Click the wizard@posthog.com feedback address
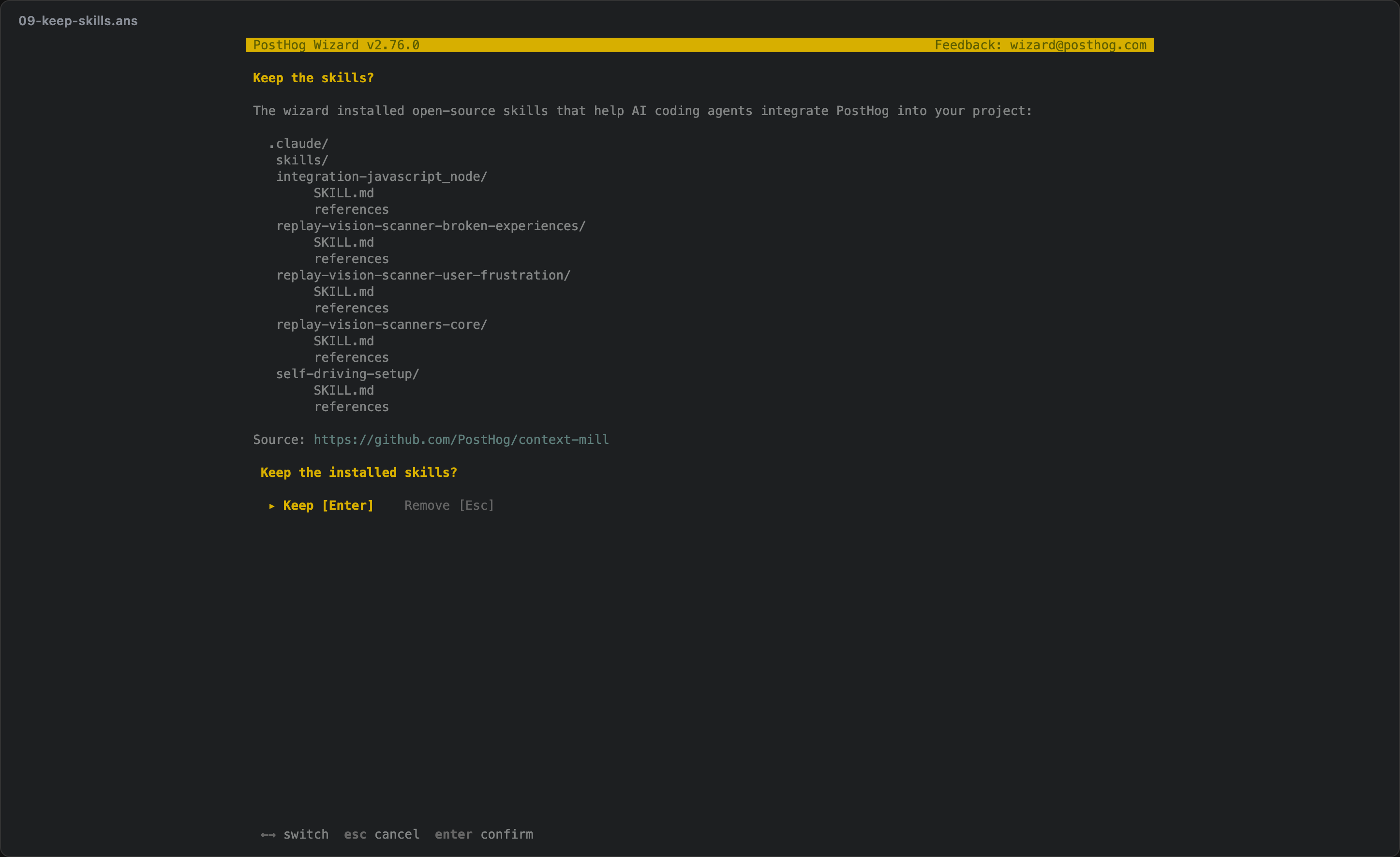Screen dimensions: 1400x857 click(1078, 45)
